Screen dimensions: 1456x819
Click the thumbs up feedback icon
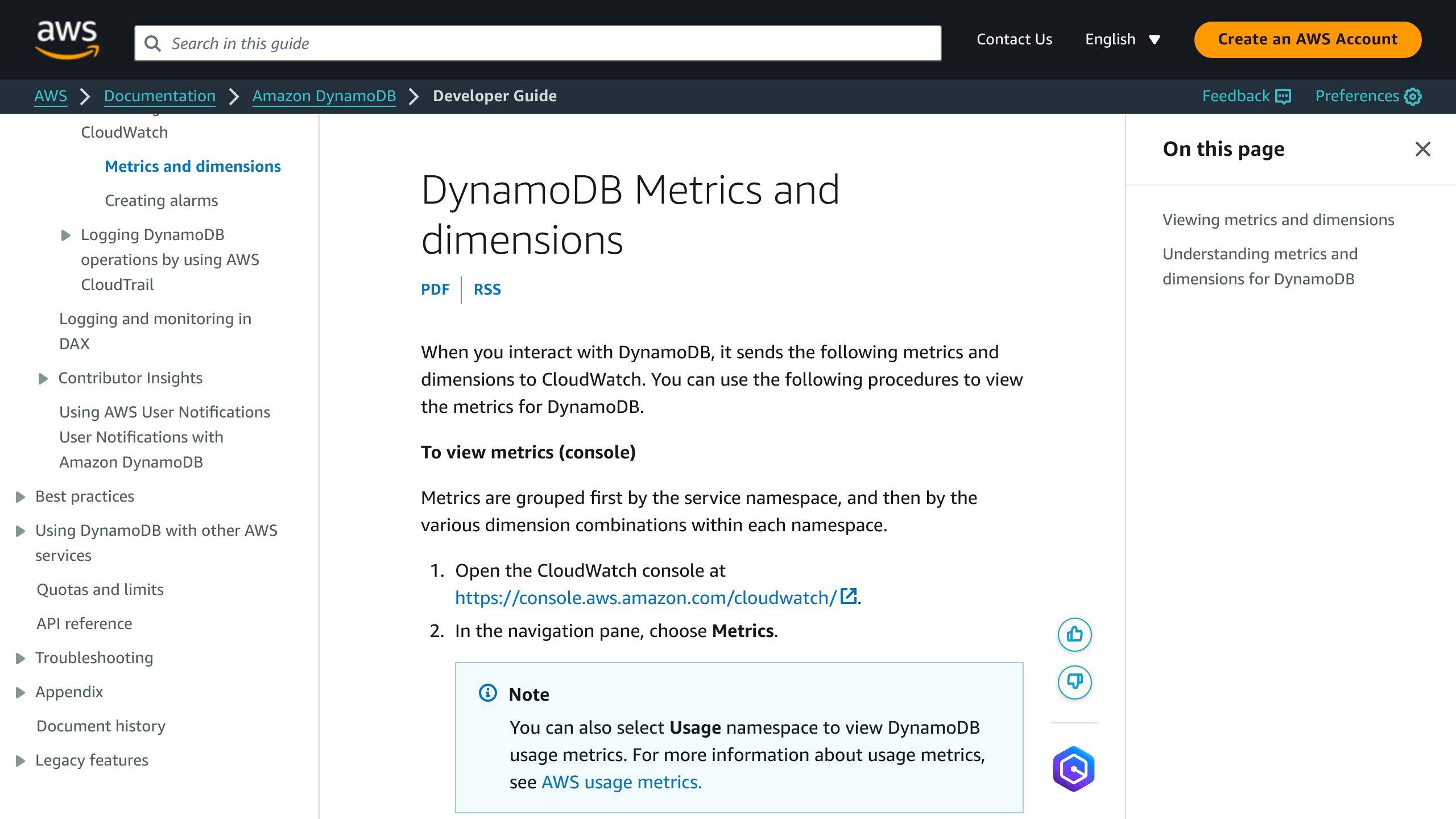pos(1074,634)
